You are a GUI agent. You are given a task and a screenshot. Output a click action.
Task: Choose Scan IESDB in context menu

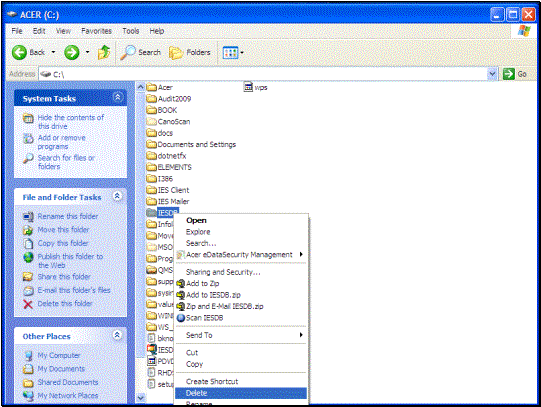click(x=240, y=318)
